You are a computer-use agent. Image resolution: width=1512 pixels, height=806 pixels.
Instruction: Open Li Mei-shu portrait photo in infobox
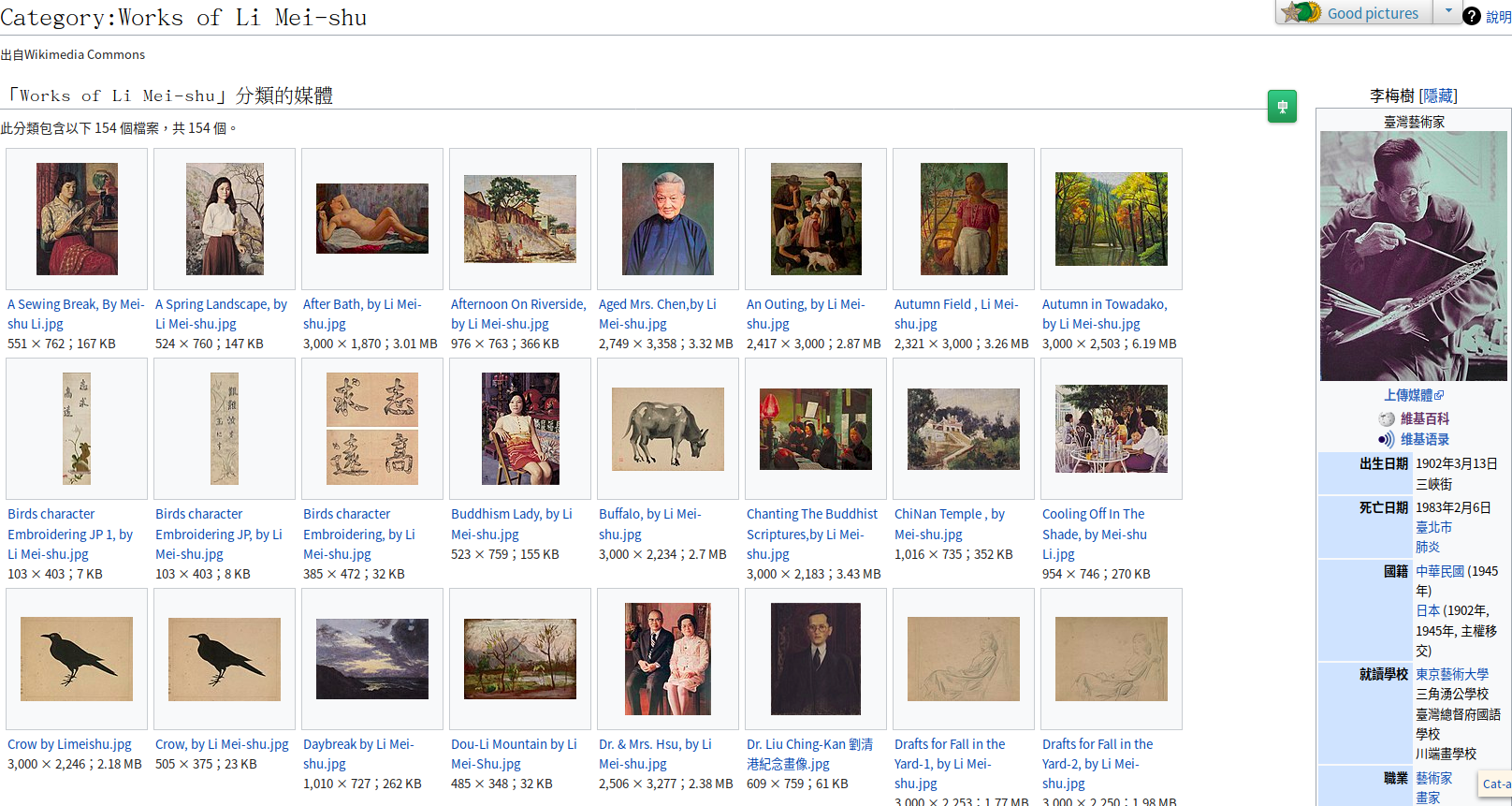coord(1414,256)
